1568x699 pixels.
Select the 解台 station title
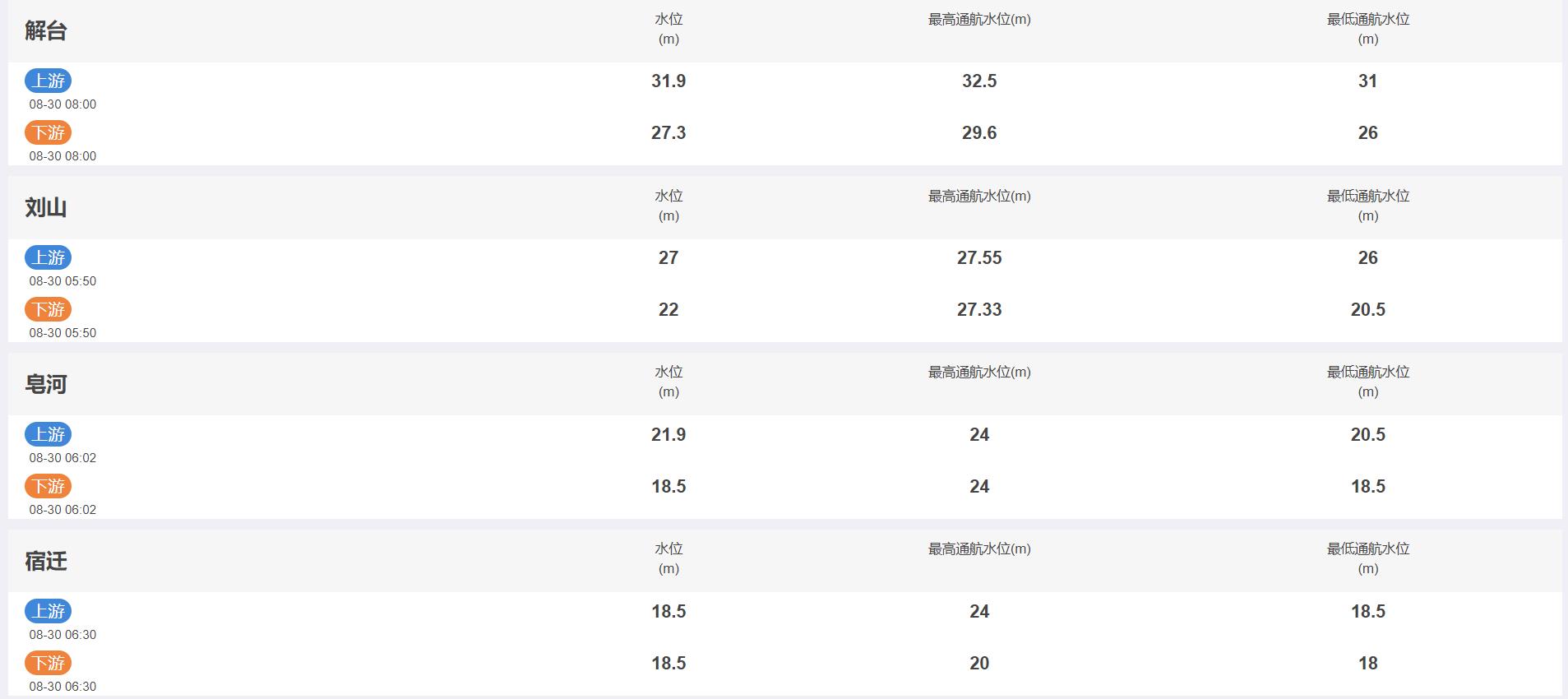pos(46,31)
